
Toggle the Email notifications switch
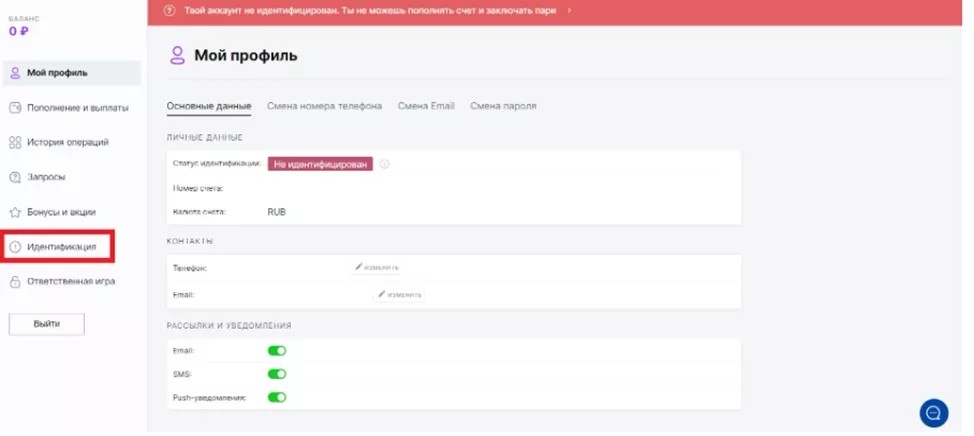[277, 351]
